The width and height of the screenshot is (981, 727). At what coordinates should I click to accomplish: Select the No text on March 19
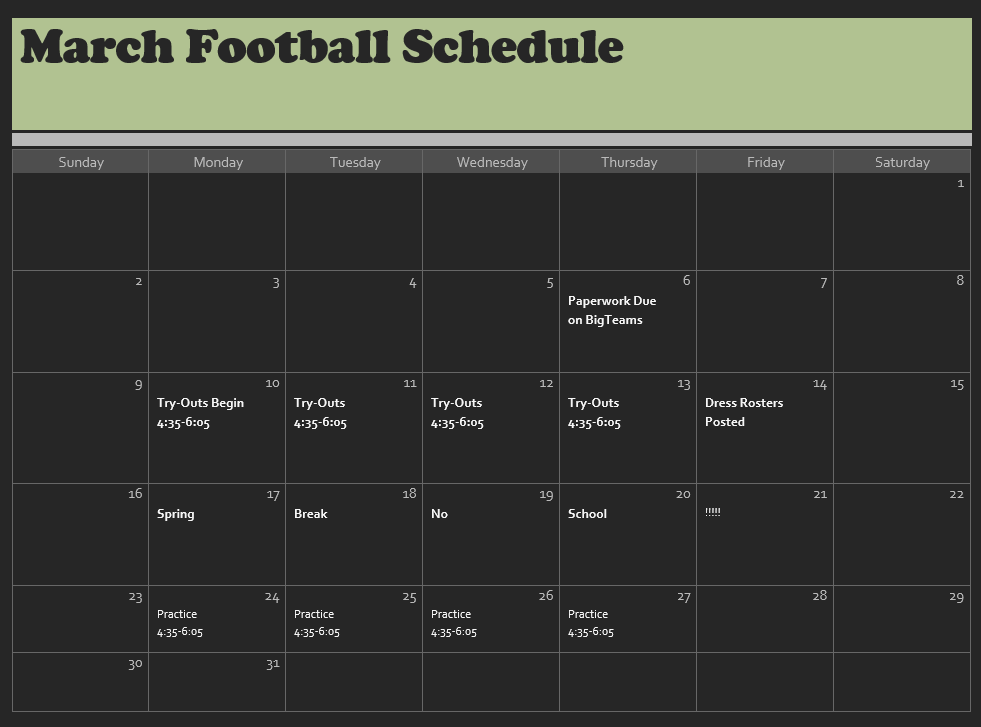439,514
